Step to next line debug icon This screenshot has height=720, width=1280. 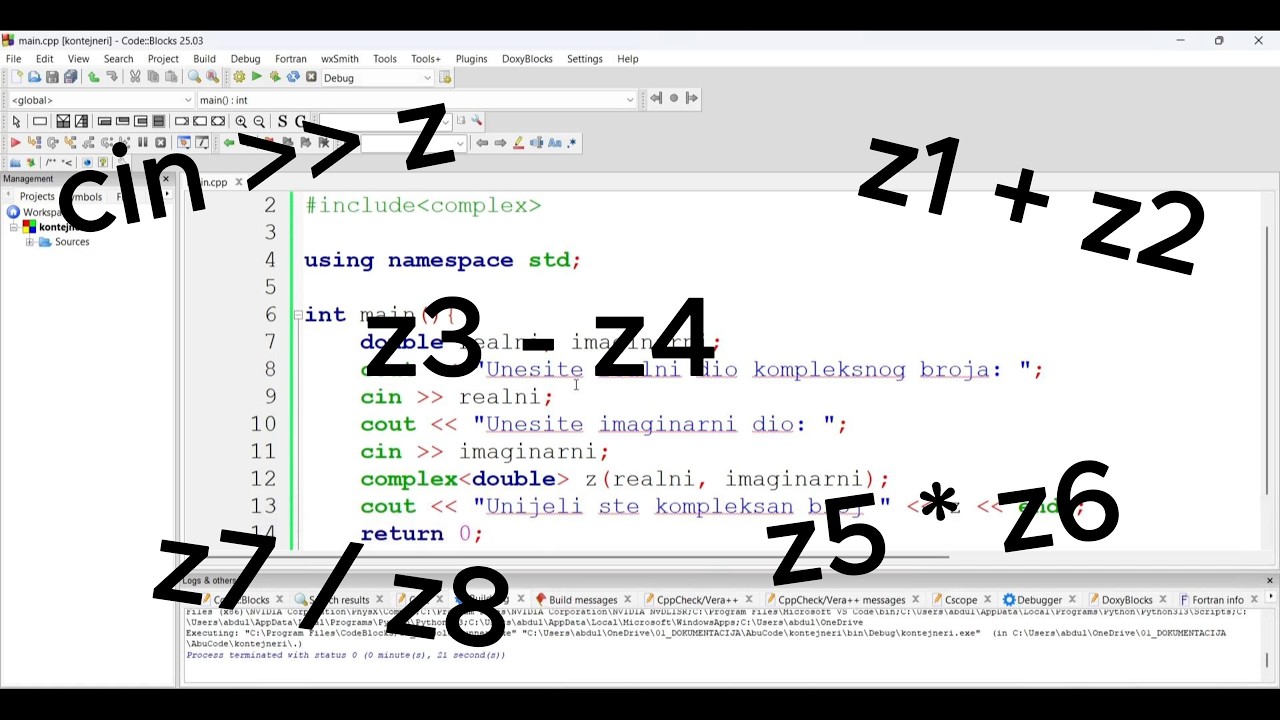53,142
